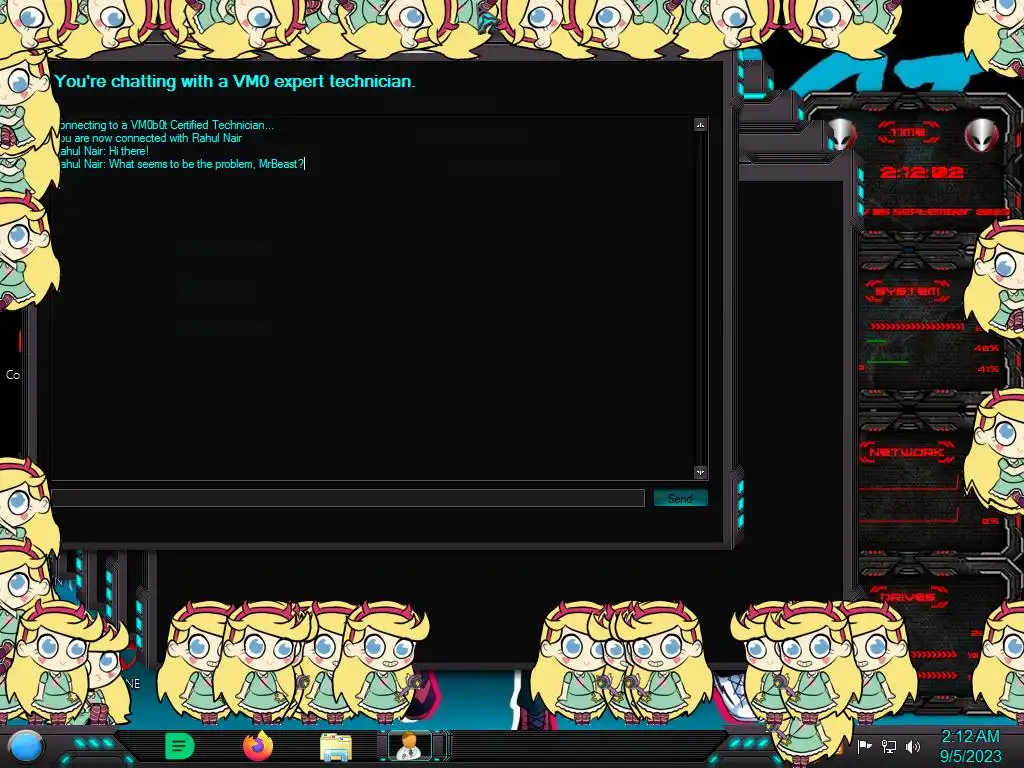Open the volume speaker tray icon
The height and width of the screenshot is (768, 1024).
913,746
